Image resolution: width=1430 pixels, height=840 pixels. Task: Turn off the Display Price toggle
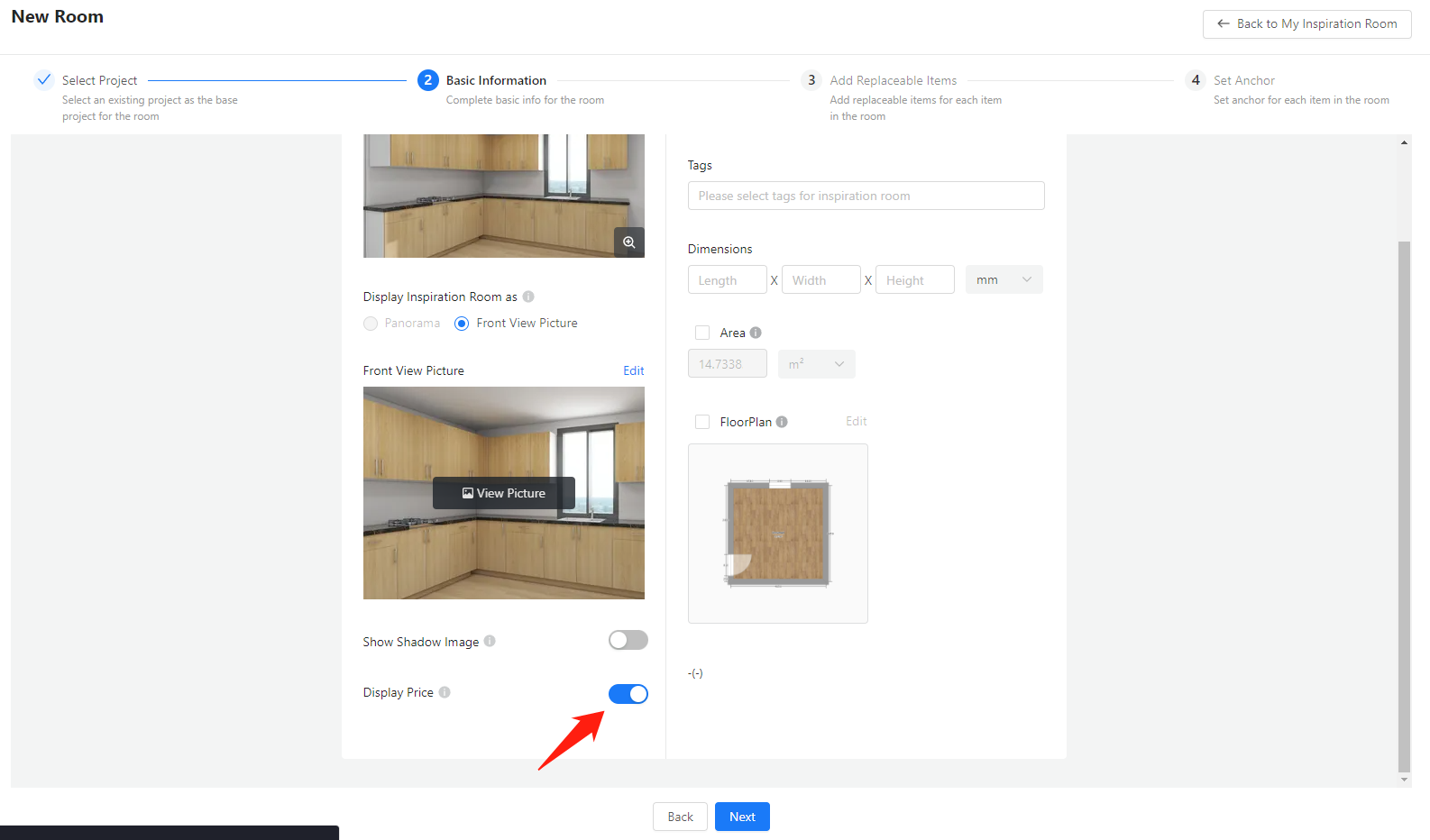coord(628,694)
